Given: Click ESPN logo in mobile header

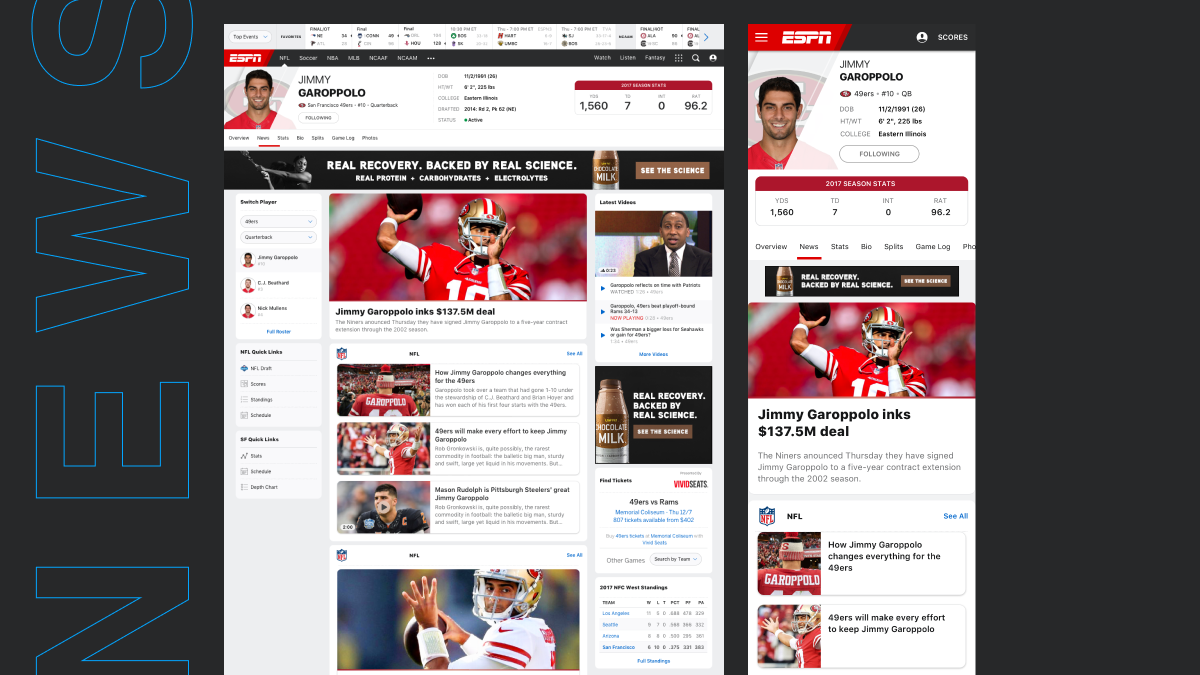Looking at the screenshot, I should [x=806, y=38].
